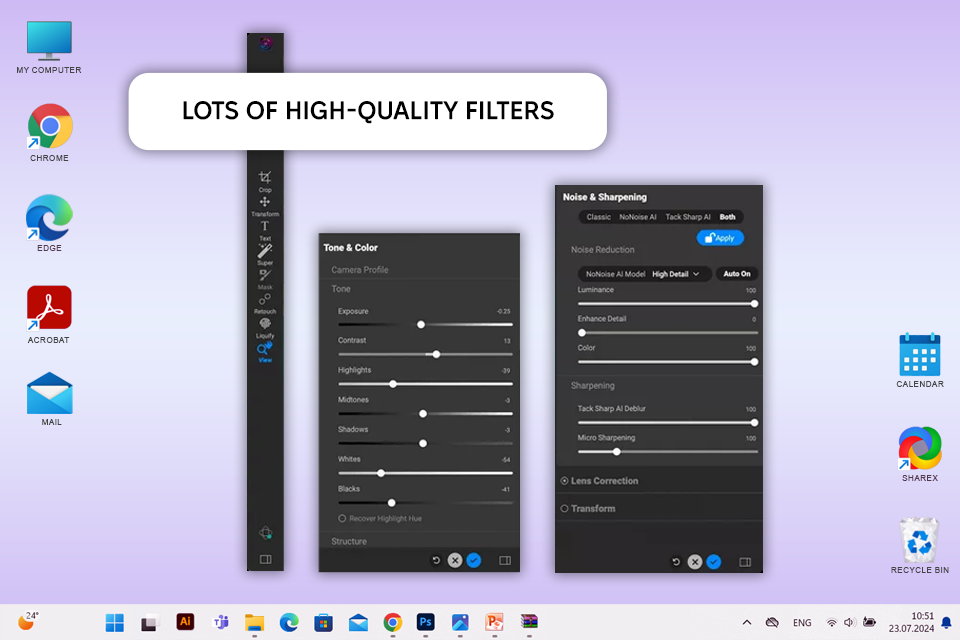Toggle the Lens Correction section on
Screen dimensions: 960x640
pos(565,481)
